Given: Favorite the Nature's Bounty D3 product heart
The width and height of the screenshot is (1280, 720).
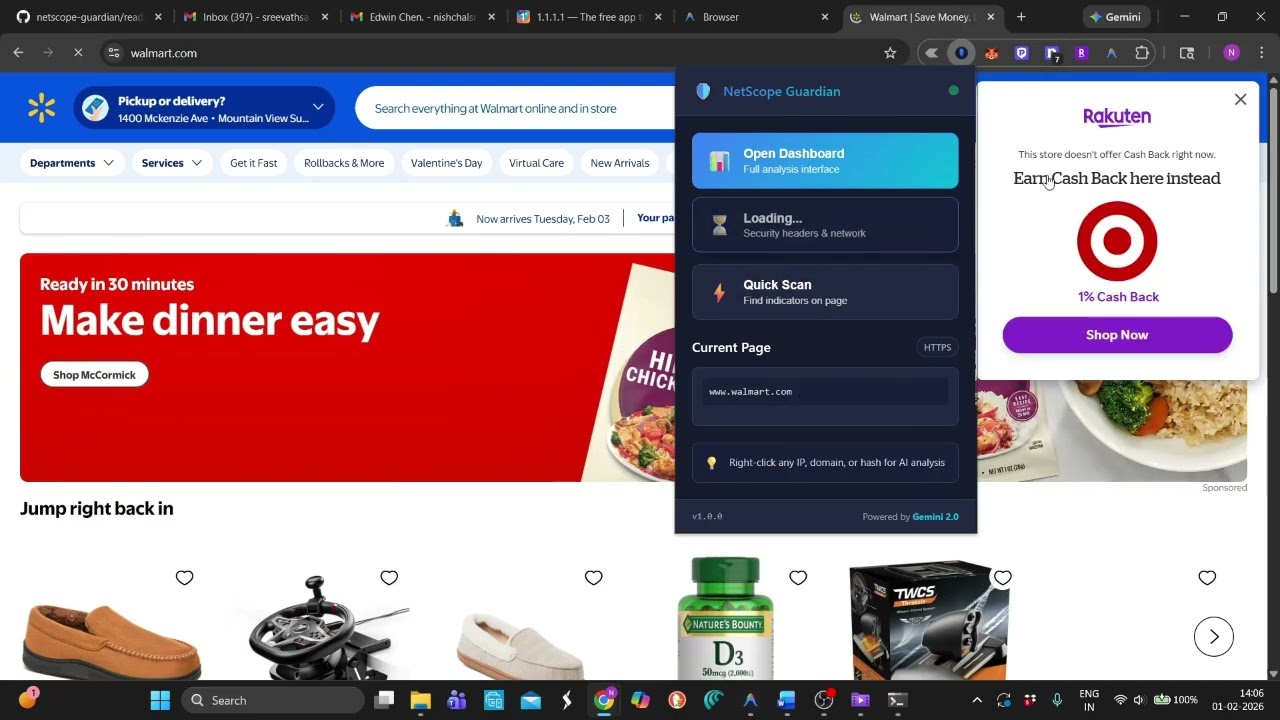Looking at the screenshot, I should 798,577.
